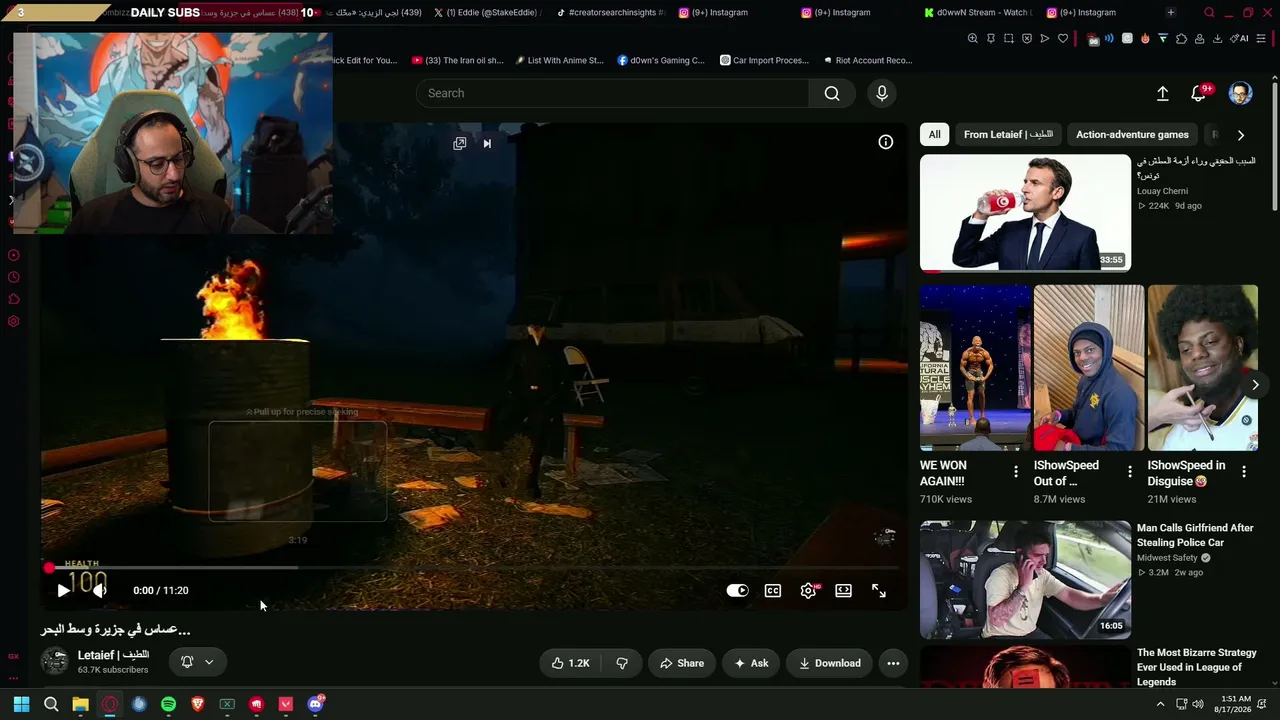1280x720 pixels.
Task: Open the YouTube upload/create icon
Action: click(1162, 93)
